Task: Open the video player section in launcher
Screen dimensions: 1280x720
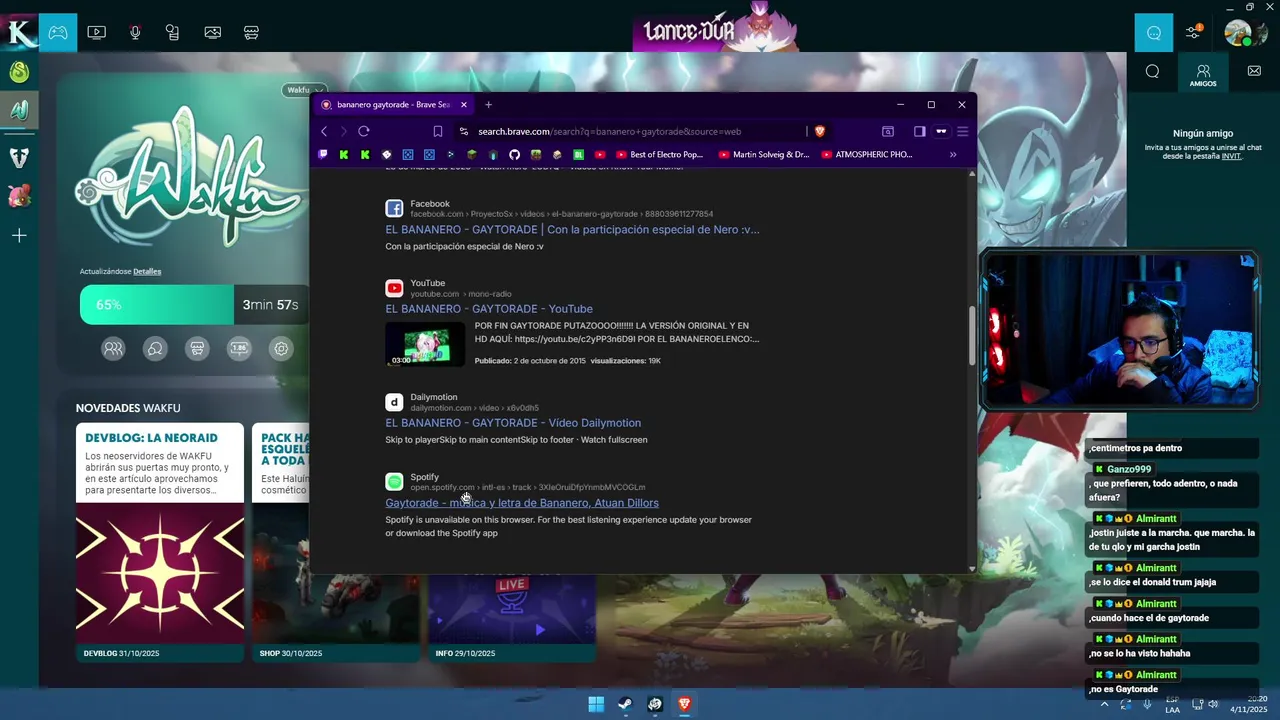Action: [96, 32]
